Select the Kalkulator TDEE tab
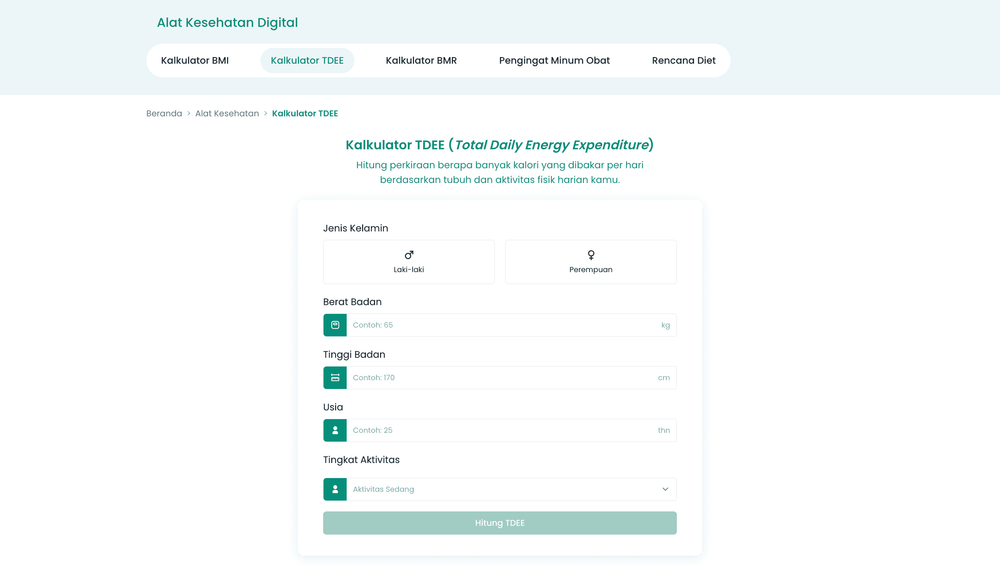This screenshot has height=566, width=1000. [307, 61]
